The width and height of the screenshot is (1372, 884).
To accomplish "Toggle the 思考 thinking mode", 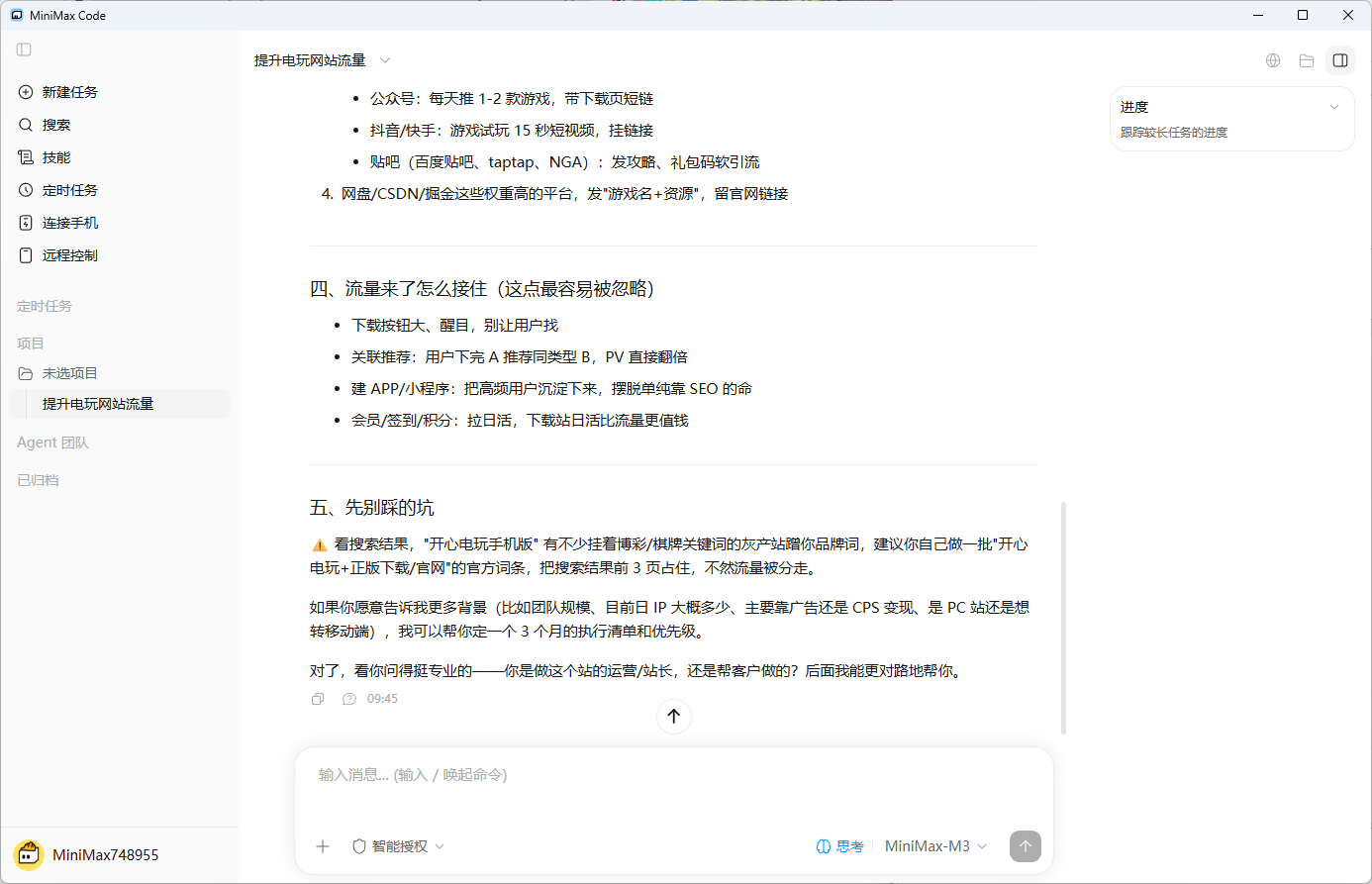I will click(x=839, y=846).
